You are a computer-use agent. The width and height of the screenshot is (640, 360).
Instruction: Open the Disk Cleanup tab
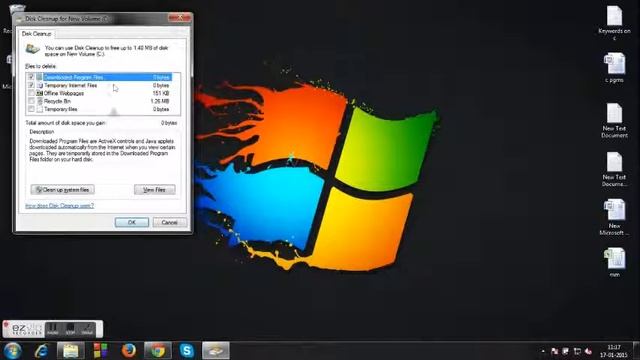point(36,34)
